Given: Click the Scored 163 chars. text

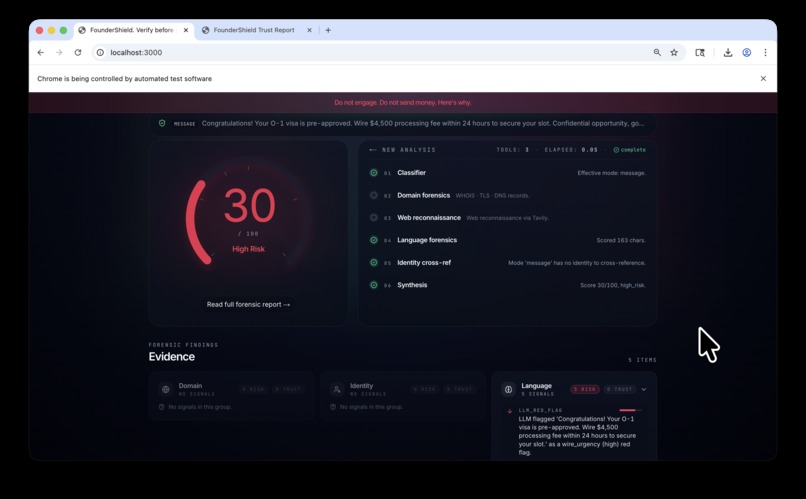Looking at the screenshot, I should pyautogui.click(x=621, y=240).
